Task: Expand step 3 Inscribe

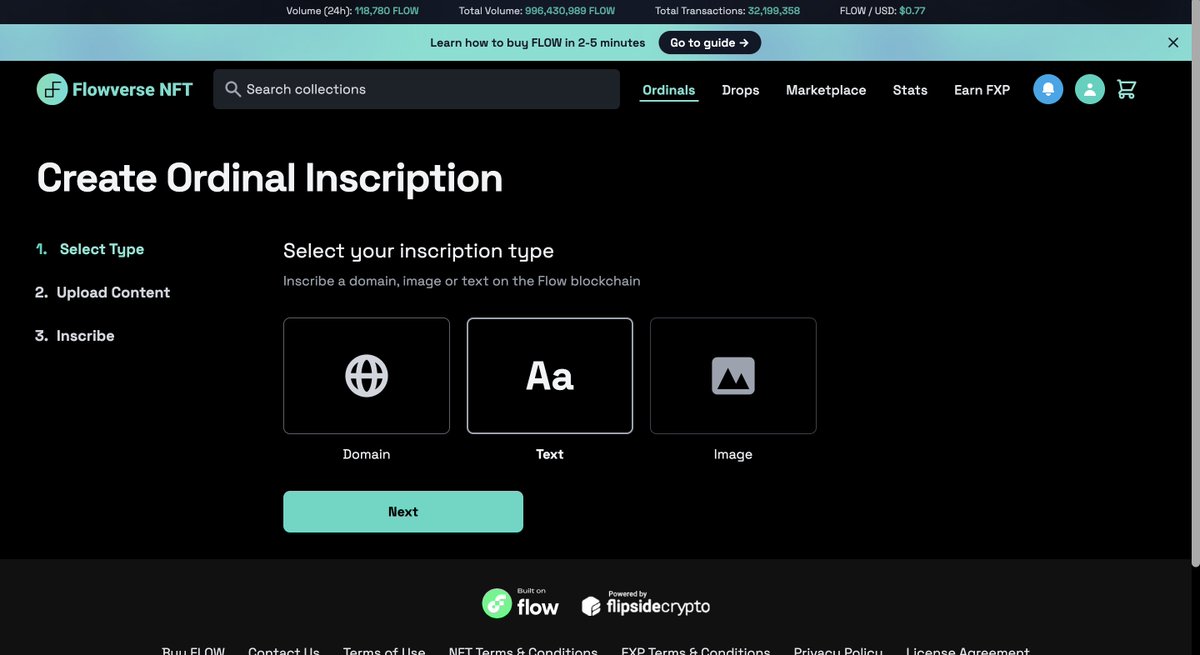Action: (86, 334)
